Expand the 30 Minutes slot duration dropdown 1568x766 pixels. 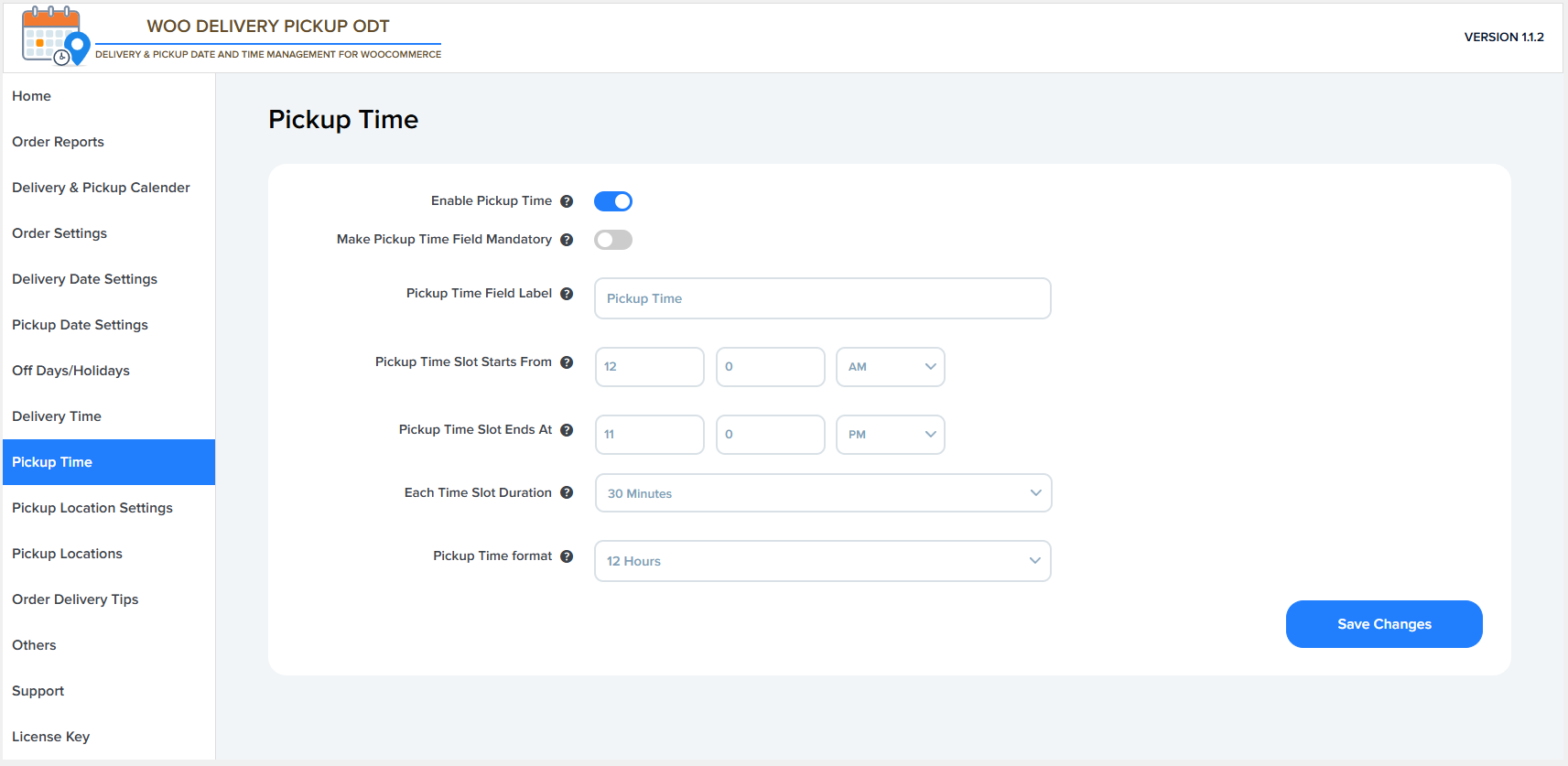(822, 493)
